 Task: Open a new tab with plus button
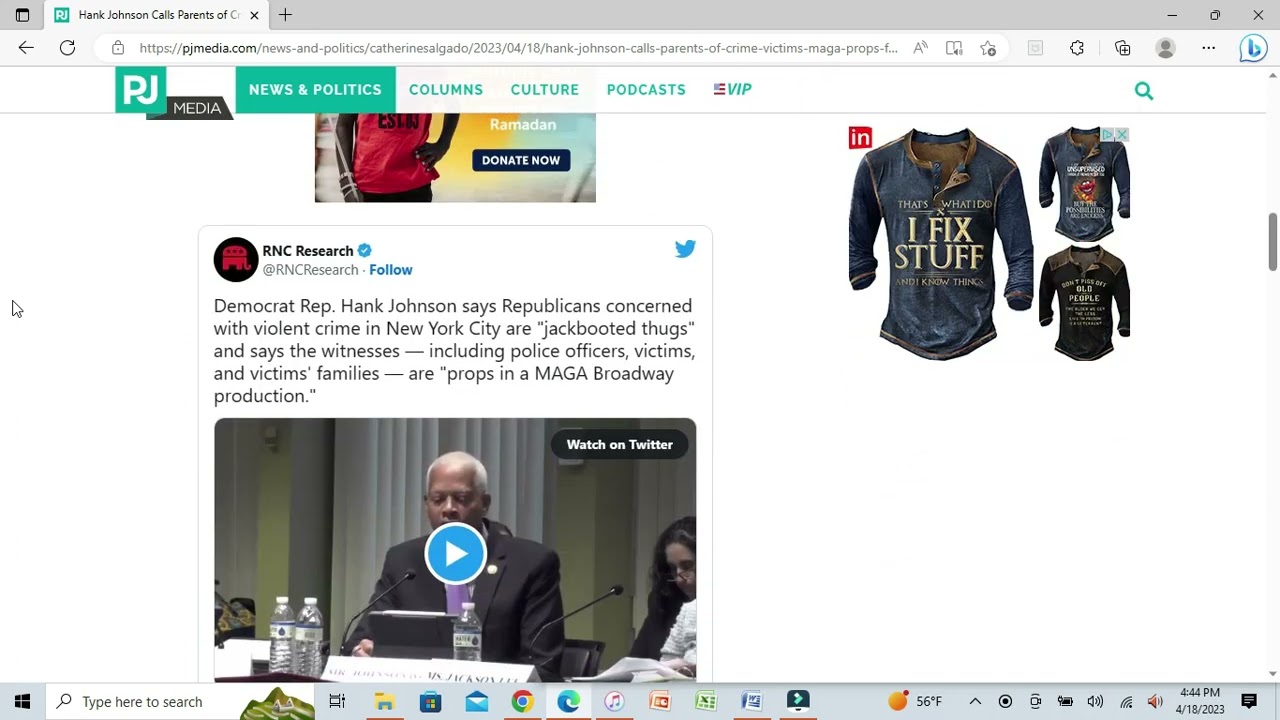point(286,15)
